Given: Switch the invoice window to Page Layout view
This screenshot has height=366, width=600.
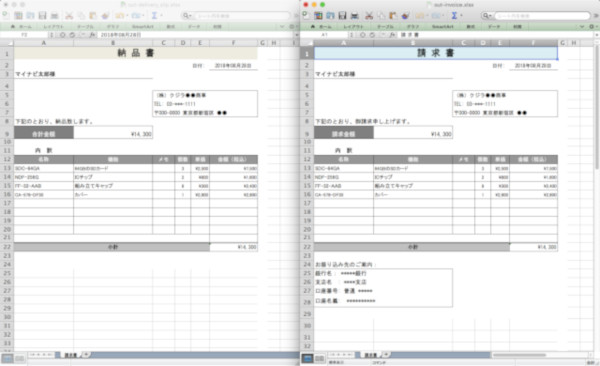Looking at the screenshot, I should tap(320, 358).
